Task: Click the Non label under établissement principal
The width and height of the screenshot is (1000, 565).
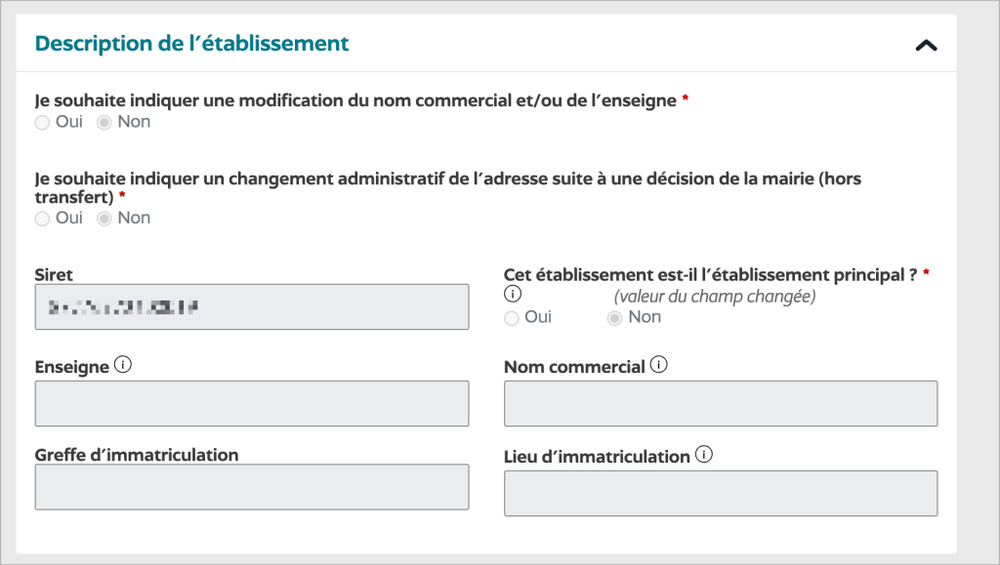Action: point(645,317)
